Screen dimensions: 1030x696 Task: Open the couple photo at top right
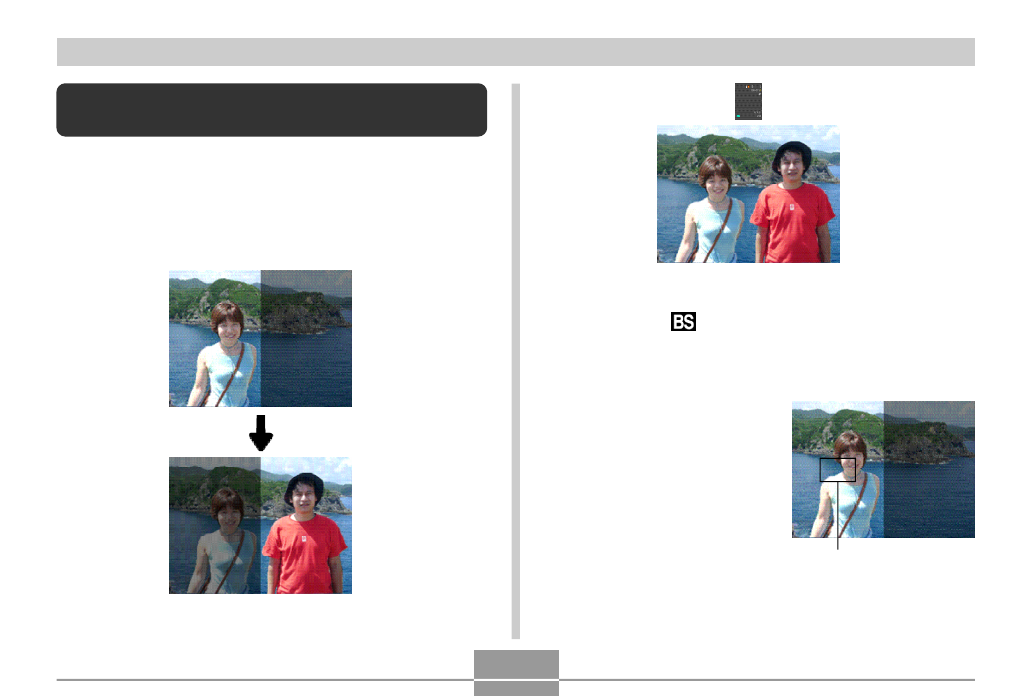(x=748, y=194)
